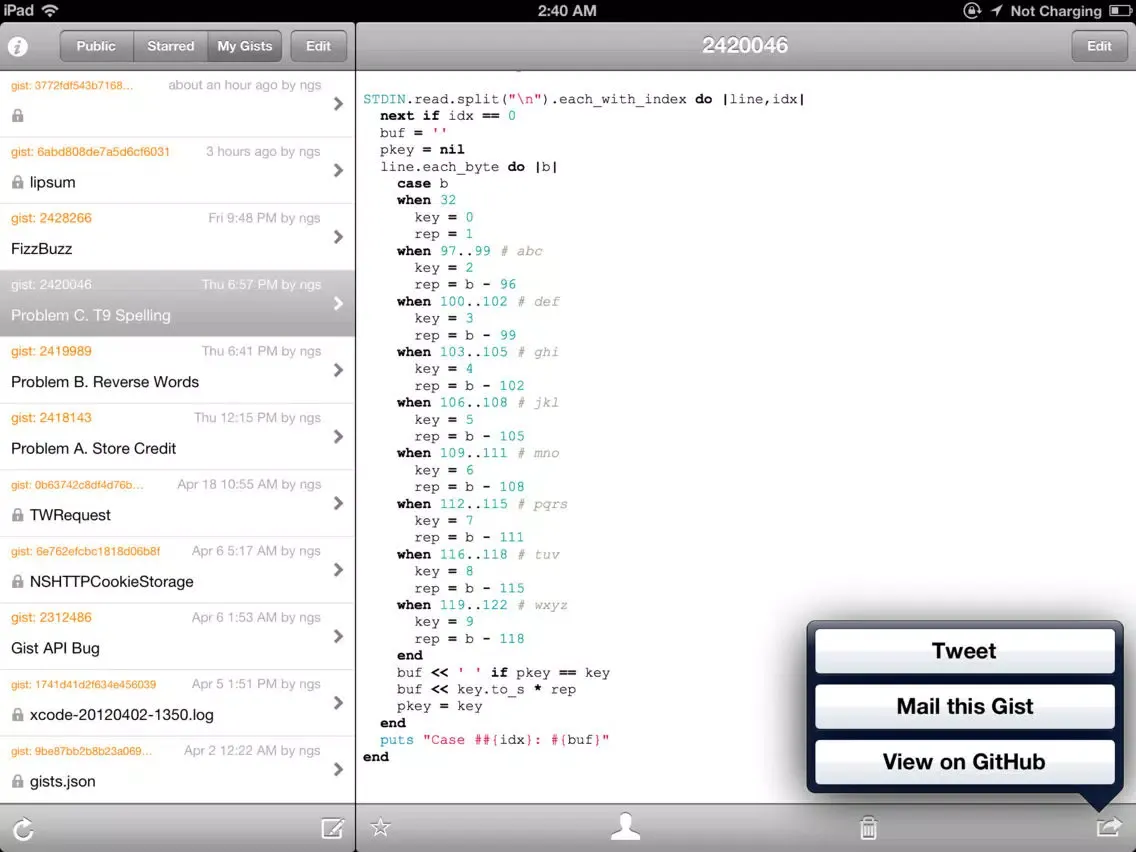Tap Edit button in gist list header
Viewport: 1136px width, 852px height.
pos(318,46)
